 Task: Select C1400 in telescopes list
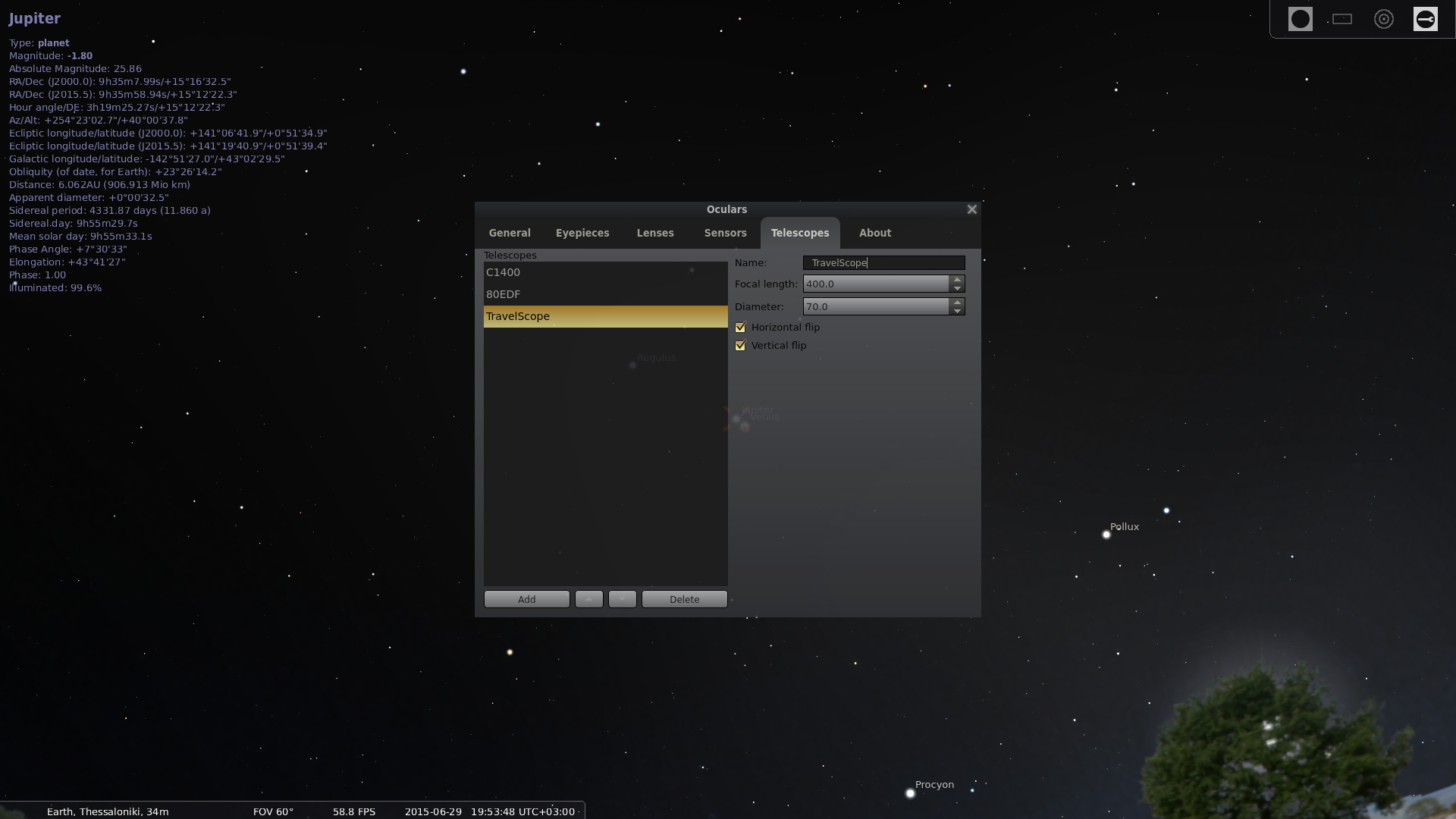pos(605,272)
